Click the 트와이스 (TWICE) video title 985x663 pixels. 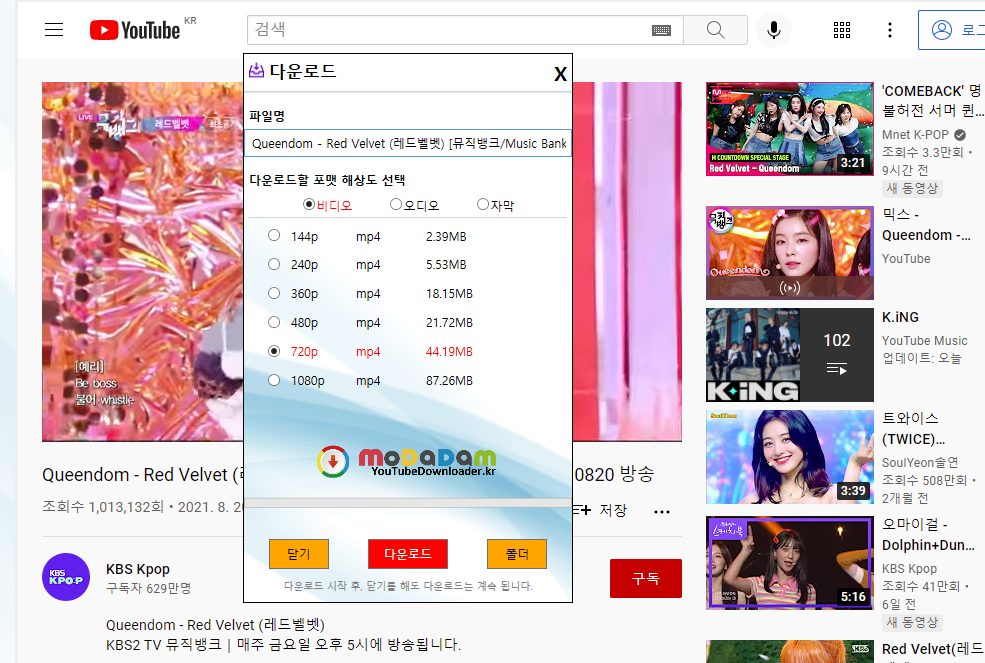pos(913,429)
